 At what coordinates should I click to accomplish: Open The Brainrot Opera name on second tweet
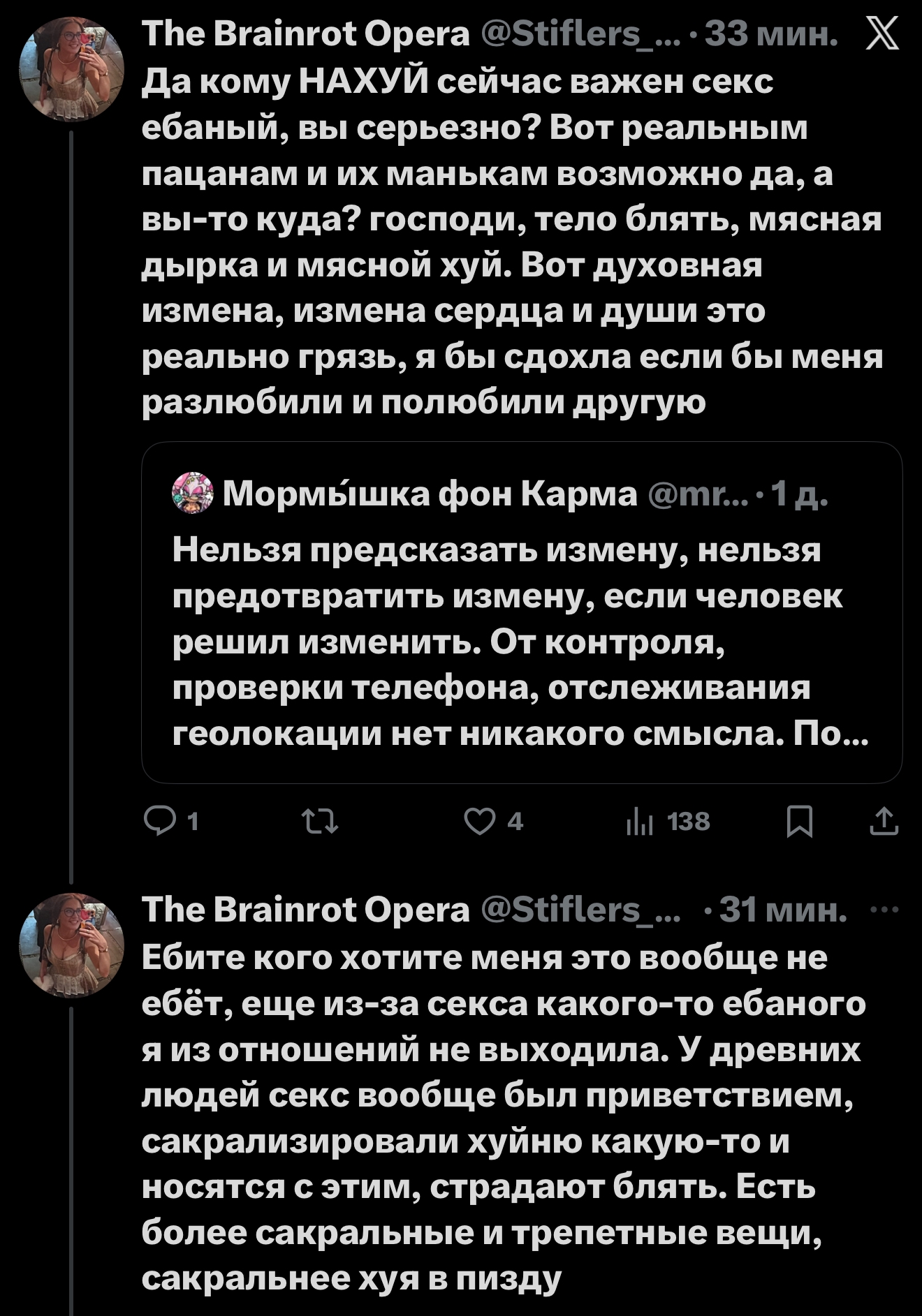pos(305,910)
